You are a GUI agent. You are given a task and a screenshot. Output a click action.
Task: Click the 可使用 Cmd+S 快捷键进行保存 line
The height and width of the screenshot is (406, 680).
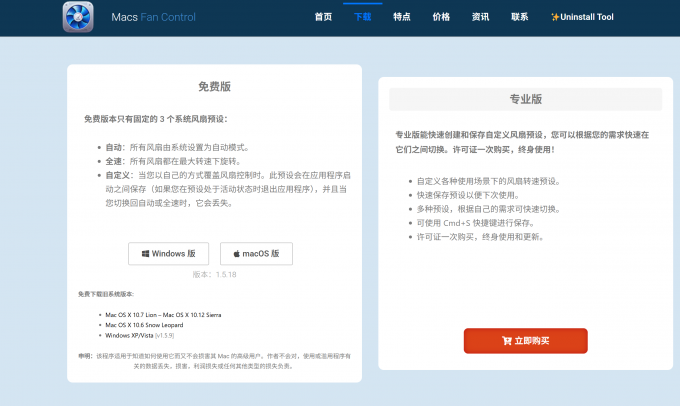(477, 223)
